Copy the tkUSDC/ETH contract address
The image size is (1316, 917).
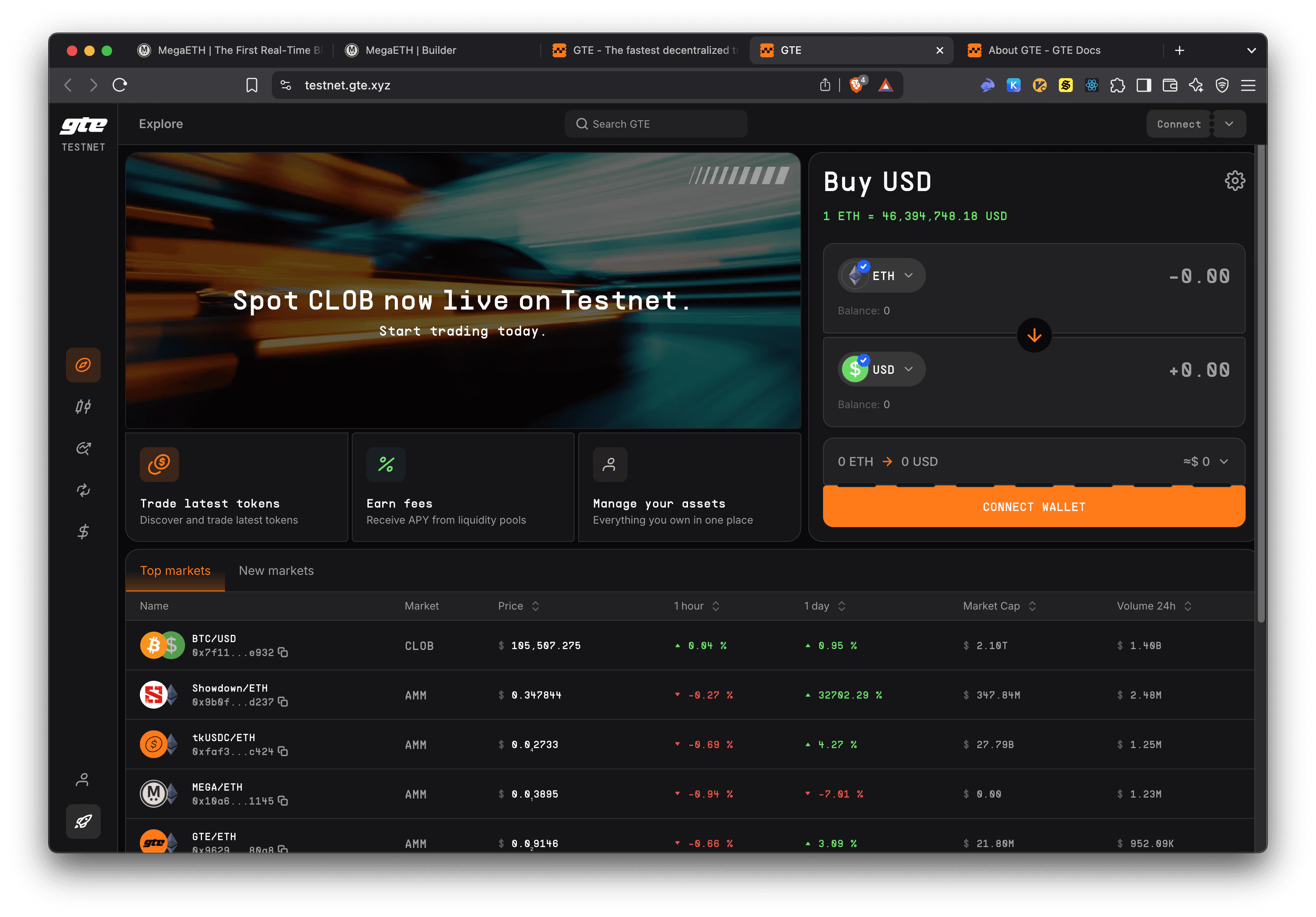(x=283, y=752)
